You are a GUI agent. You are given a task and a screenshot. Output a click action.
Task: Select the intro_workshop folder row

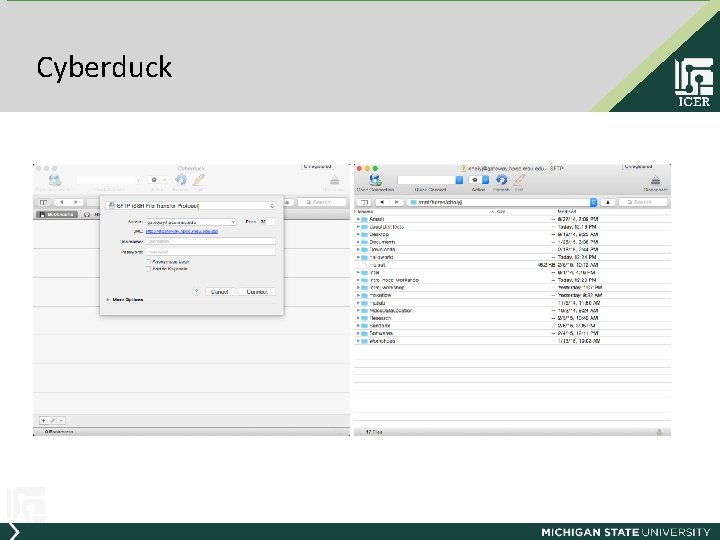tap(512, 287)
